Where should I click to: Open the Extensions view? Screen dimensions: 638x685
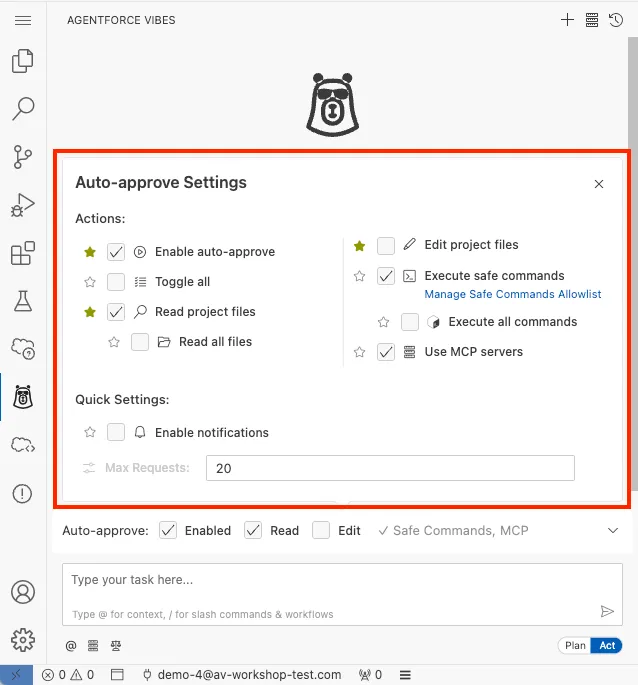point(22,254)
